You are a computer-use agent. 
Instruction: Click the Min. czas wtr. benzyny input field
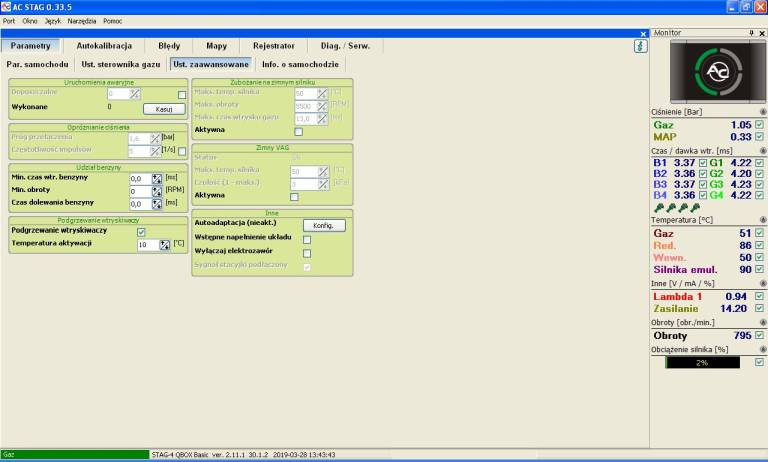pos(141,179)
